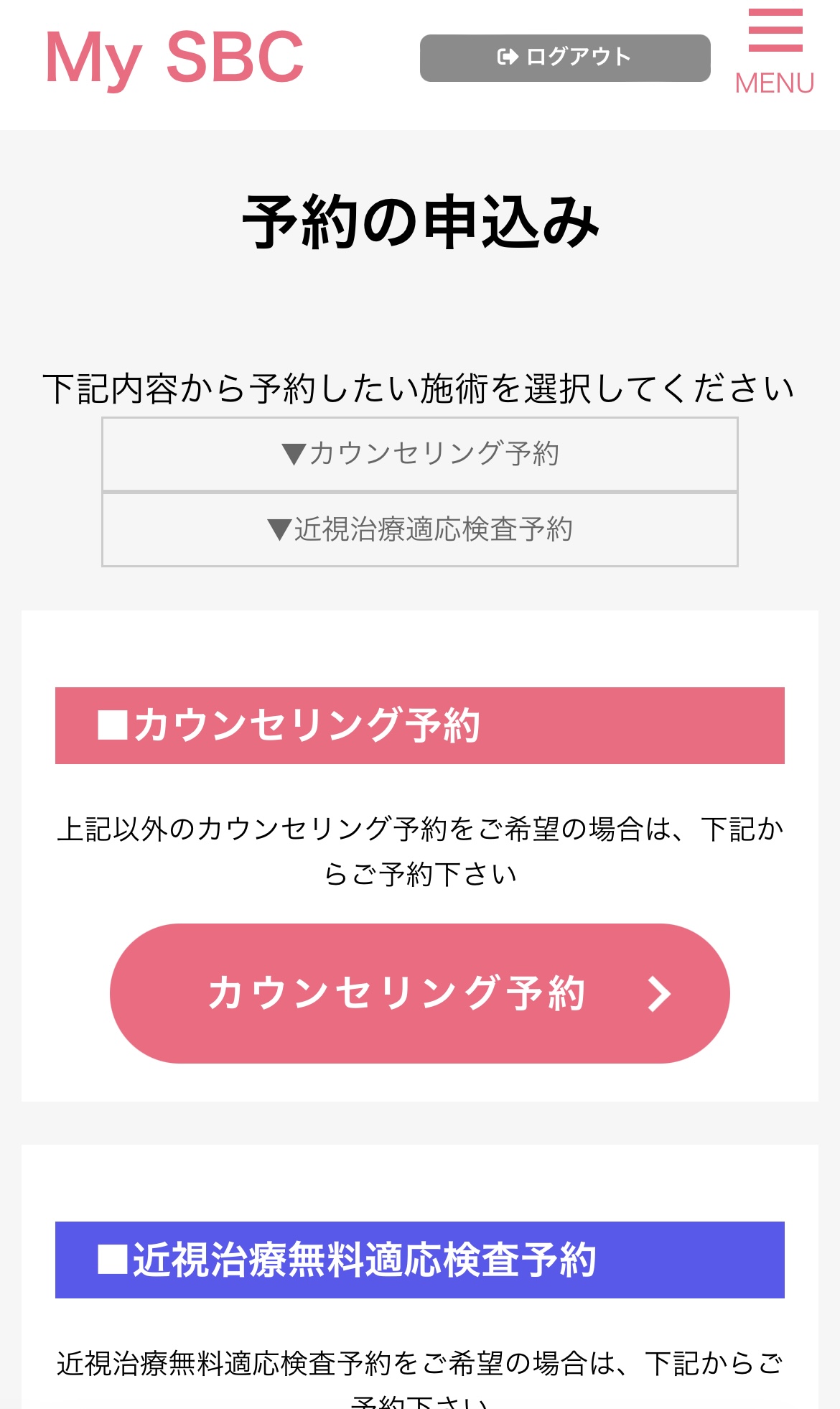Screen dimensions: 840x1409
Task: Click the 下記内容から予約したい施術 instruction text
Action: pos(419,389)
